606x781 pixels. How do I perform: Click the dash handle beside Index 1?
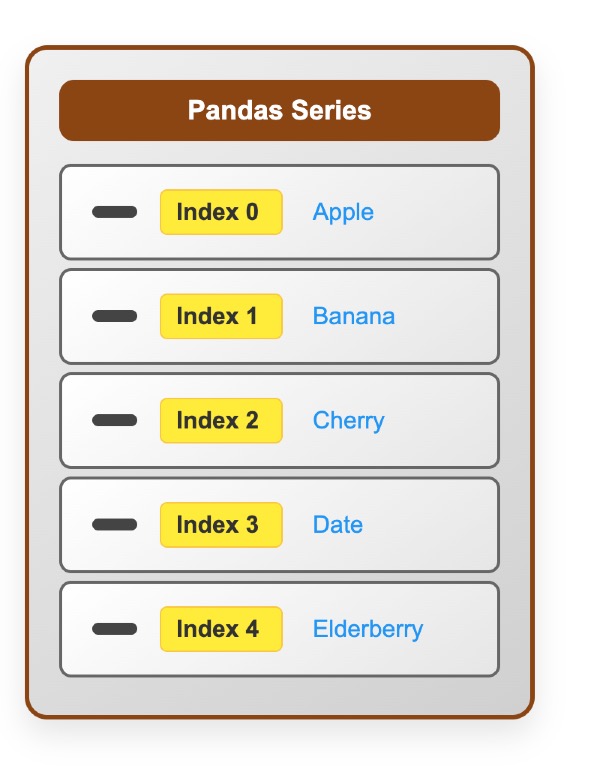114,316
